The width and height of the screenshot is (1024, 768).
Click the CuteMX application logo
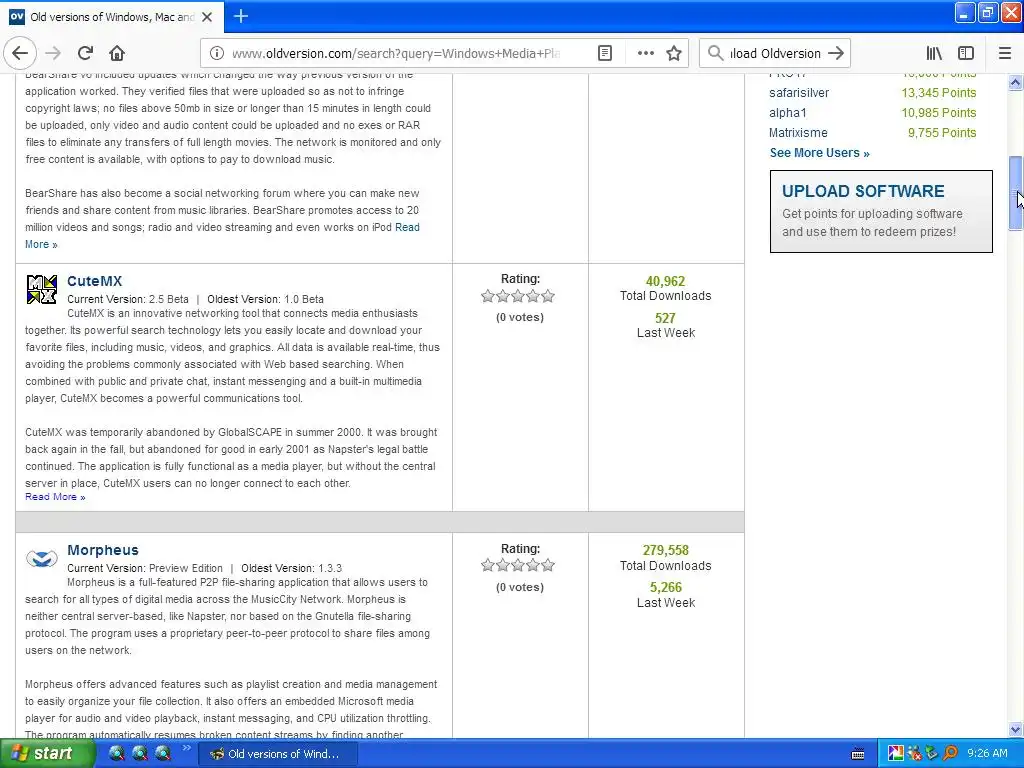tap(41, 289)
